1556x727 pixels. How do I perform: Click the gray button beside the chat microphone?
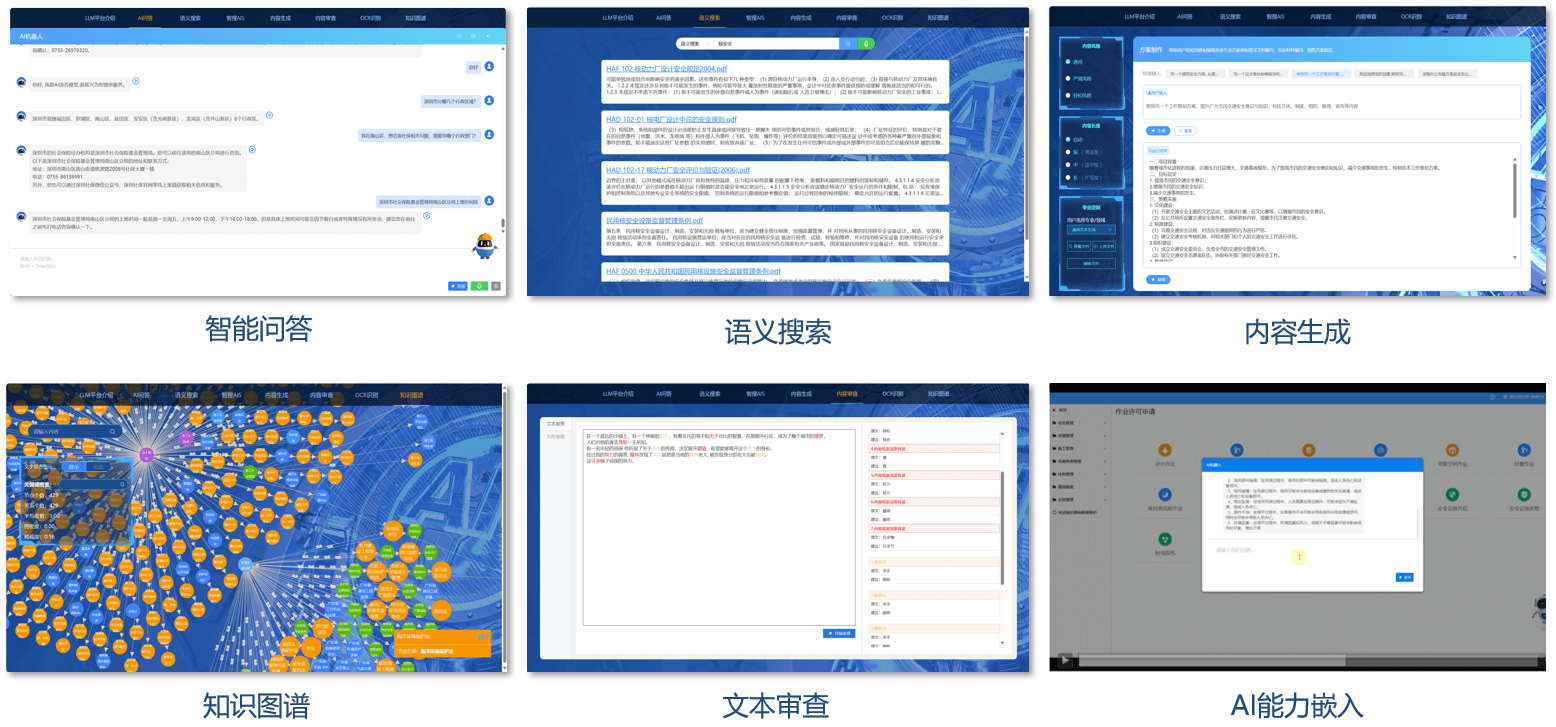coord(496,285)
